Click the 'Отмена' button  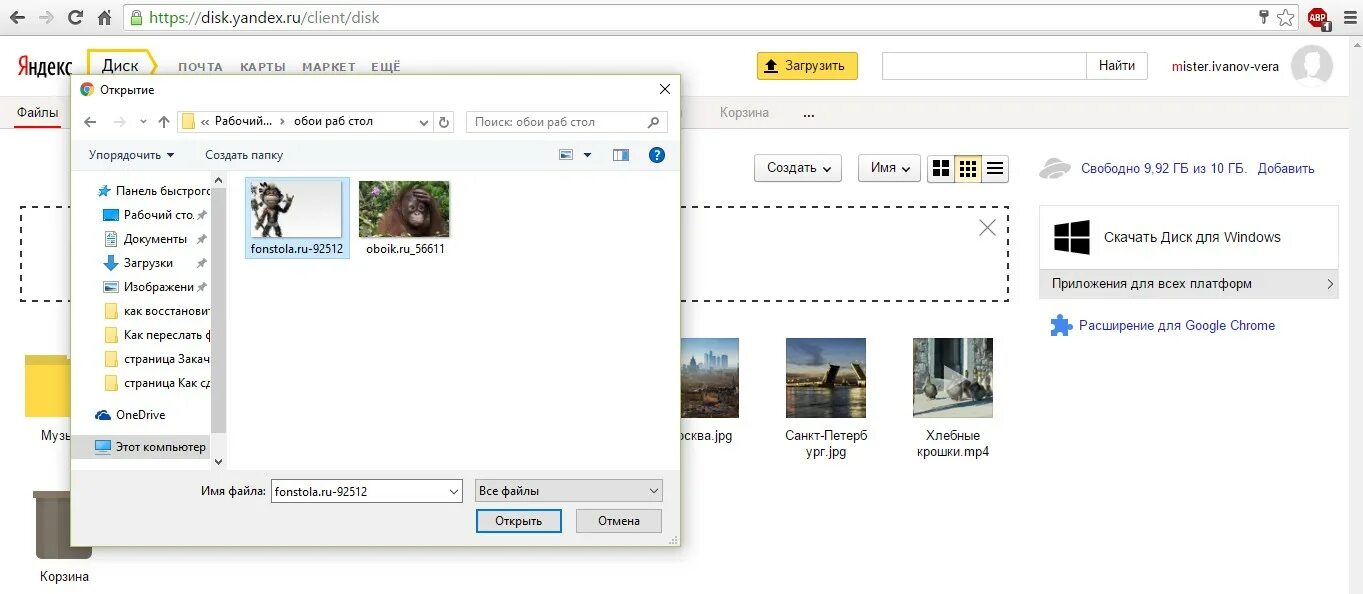click(x=619, y=521)
